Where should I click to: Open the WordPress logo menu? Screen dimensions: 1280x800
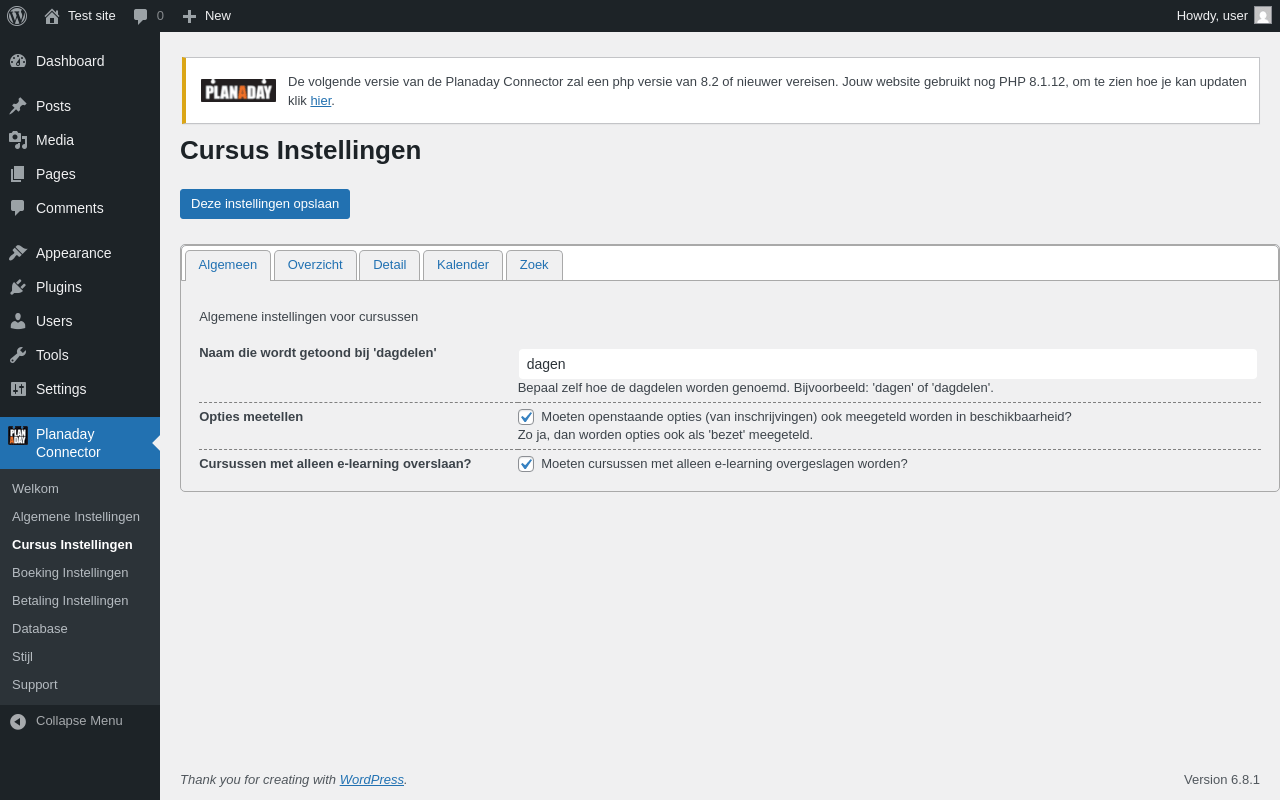click(17, 16)
